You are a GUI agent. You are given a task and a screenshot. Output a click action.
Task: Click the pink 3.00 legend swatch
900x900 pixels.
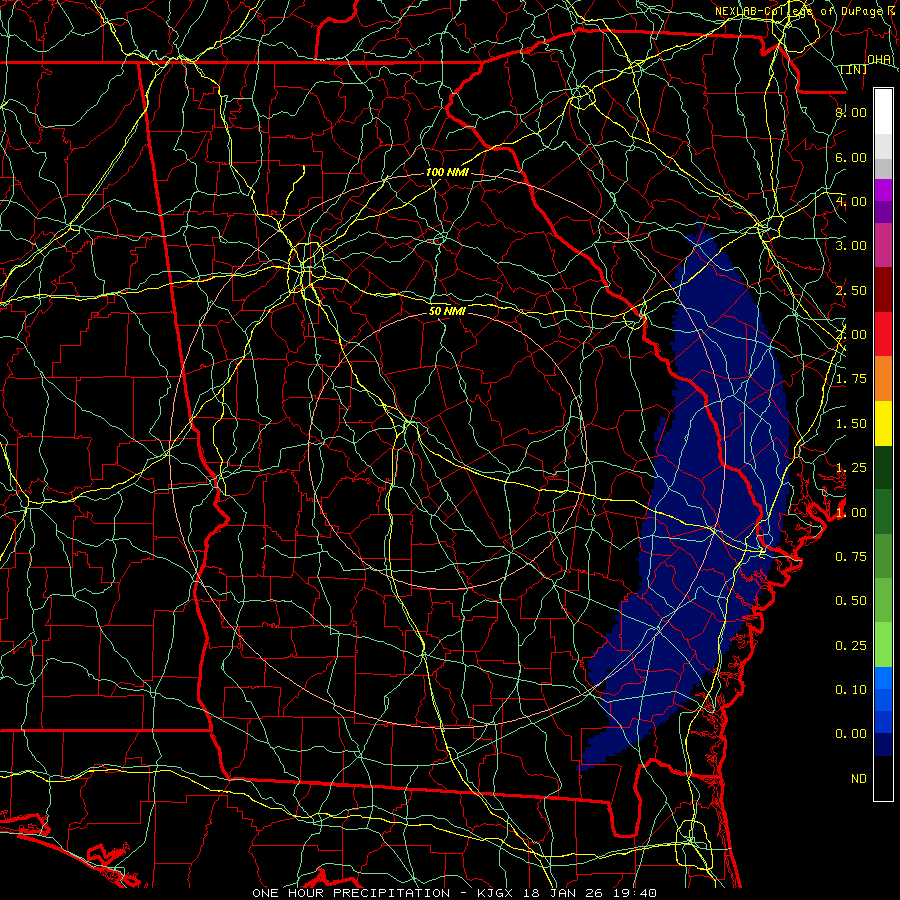tap(883, 245)
